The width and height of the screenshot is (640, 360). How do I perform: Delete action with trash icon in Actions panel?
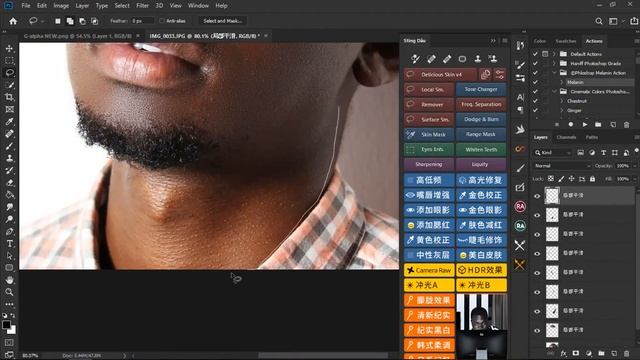click(x=627, y=124)
